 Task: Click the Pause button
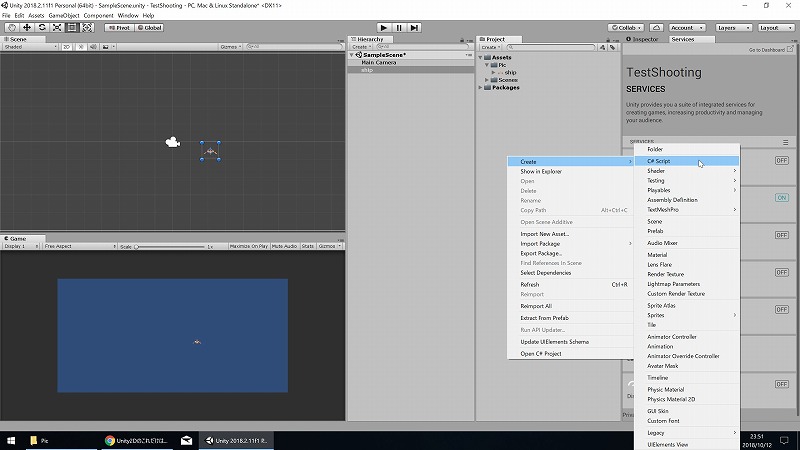click(x=399, y=28)
